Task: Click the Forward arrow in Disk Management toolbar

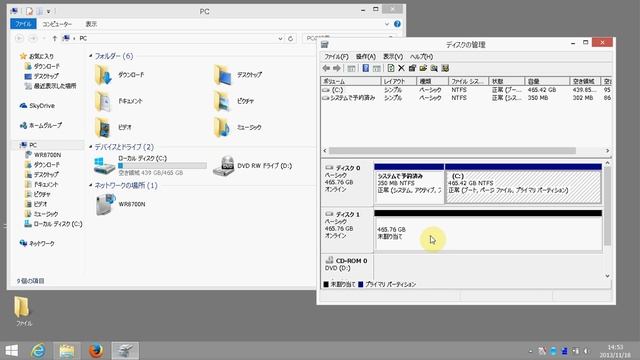Action: point(337,68)
